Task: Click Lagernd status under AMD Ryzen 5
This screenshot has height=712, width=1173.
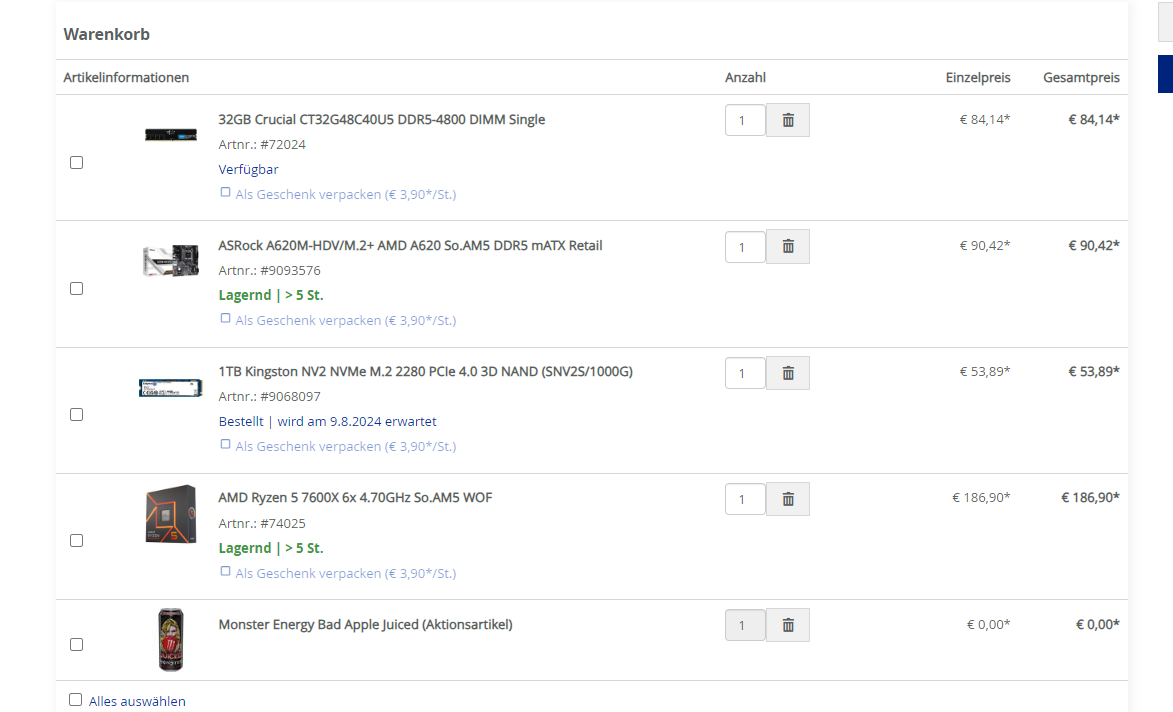Action: tap(271, 548)
